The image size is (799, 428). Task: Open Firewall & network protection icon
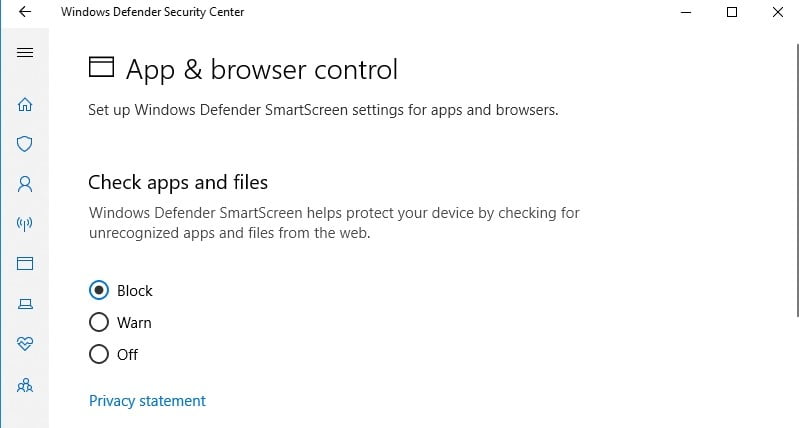click(x=26, y=224)
